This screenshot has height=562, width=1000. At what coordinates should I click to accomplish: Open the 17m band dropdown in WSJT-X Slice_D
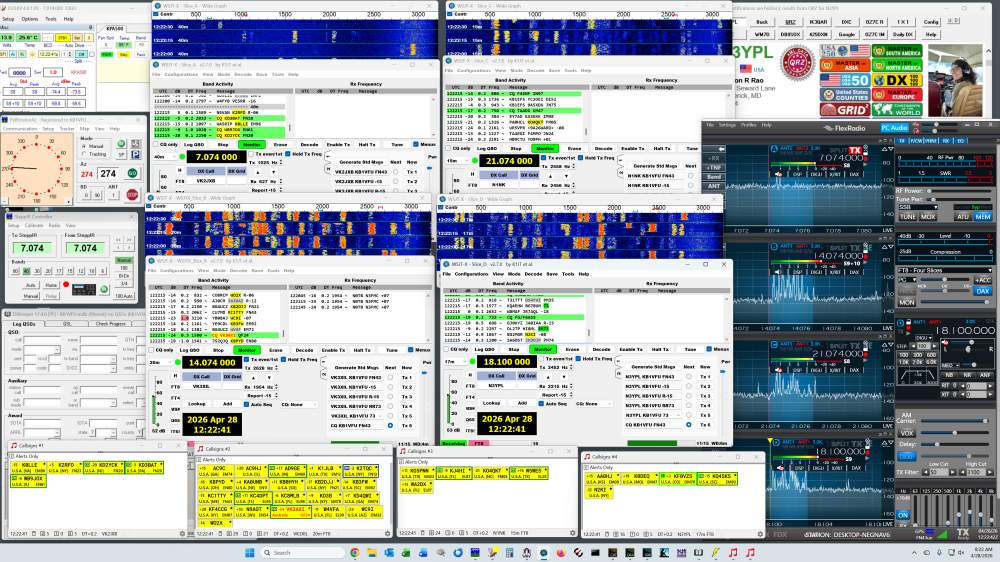[x=457, y=362]
